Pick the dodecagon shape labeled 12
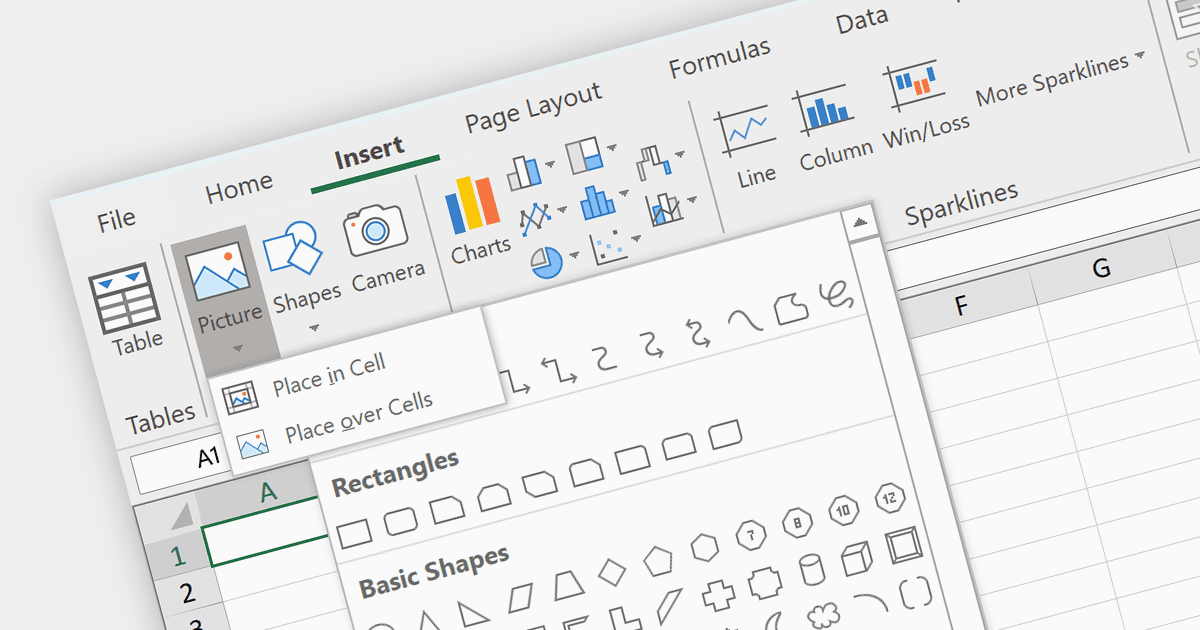Viewport: 1200px width, 630px height. tap(890, 497)
